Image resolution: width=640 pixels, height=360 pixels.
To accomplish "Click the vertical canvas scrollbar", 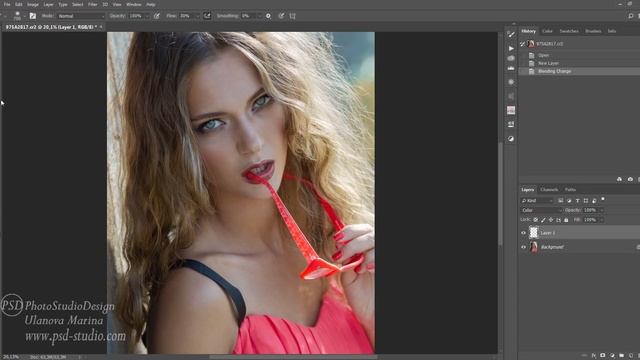I will pyautogui.click(x=500, y=193).
